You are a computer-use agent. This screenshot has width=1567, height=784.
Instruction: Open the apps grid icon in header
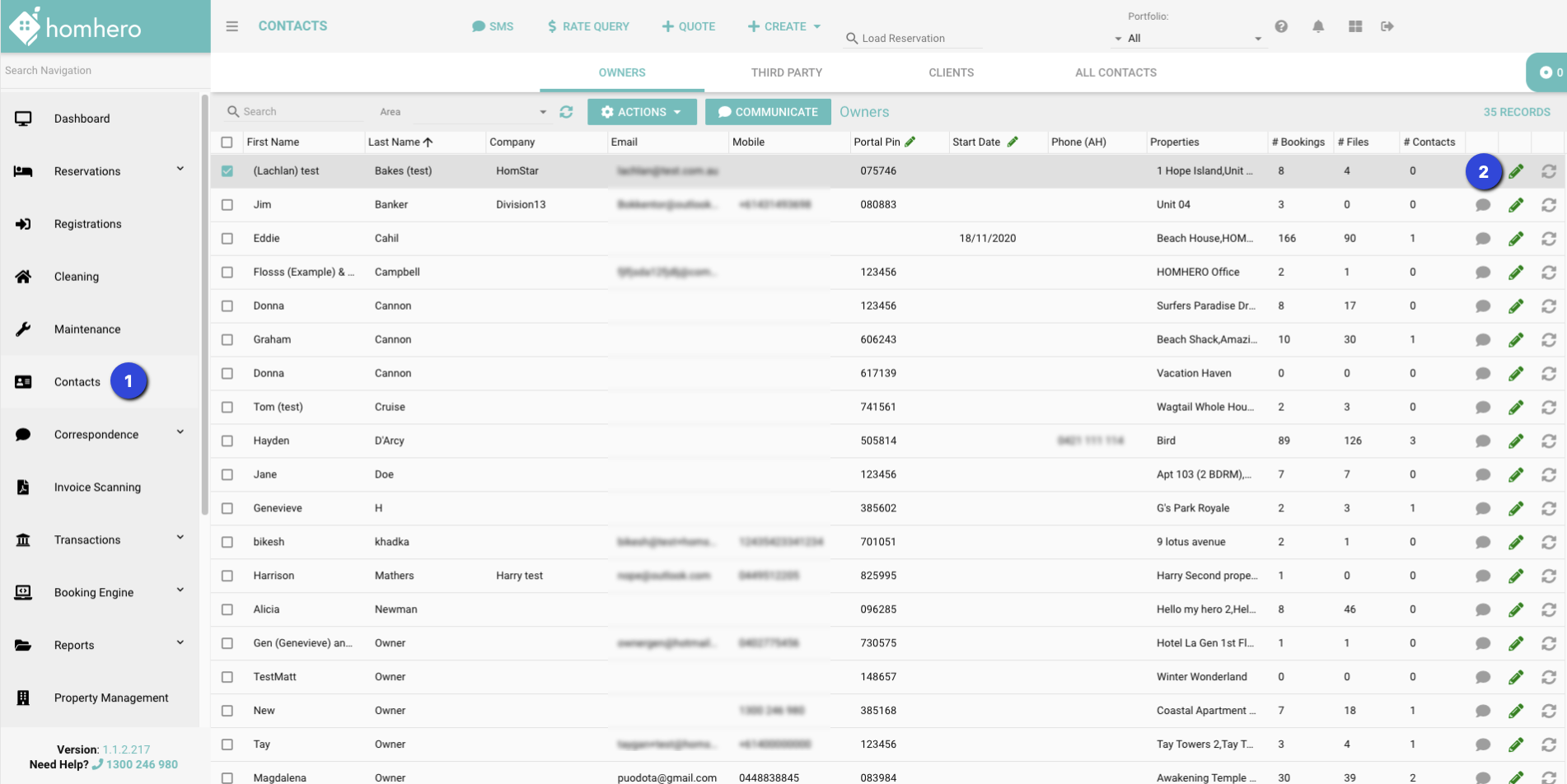1355,26
